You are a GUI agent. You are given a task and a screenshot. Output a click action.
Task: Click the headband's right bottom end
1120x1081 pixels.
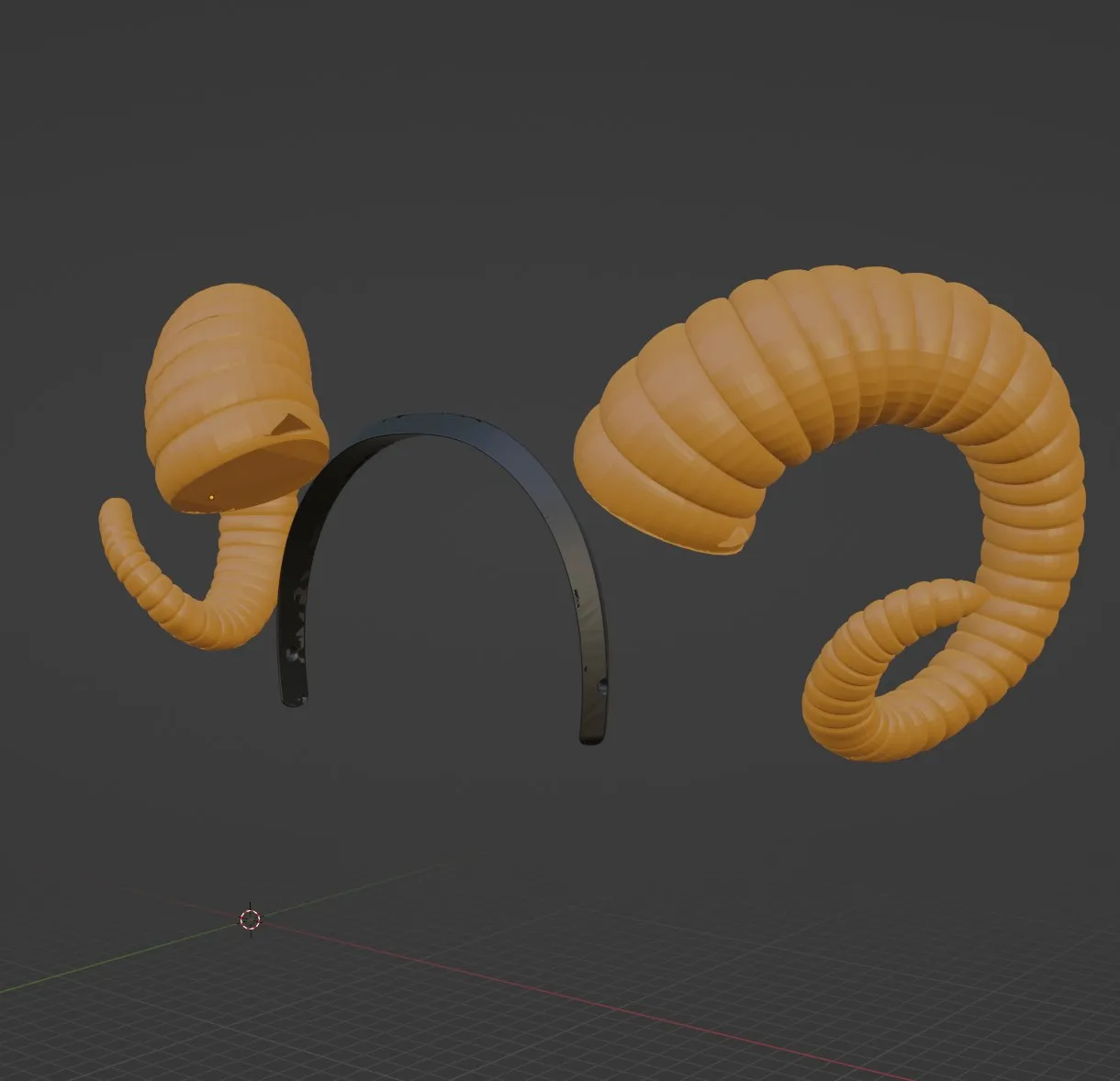[x=592, y=735]
